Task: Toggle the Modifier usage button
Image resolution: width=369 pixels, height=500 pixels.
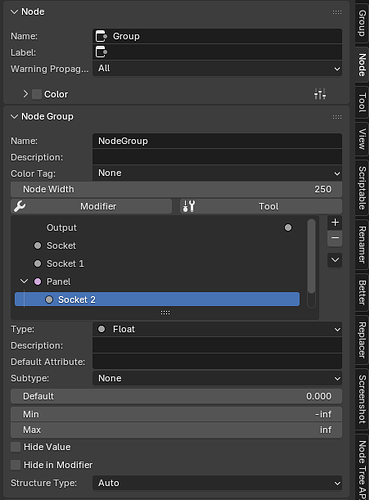Action: [91, 206]
